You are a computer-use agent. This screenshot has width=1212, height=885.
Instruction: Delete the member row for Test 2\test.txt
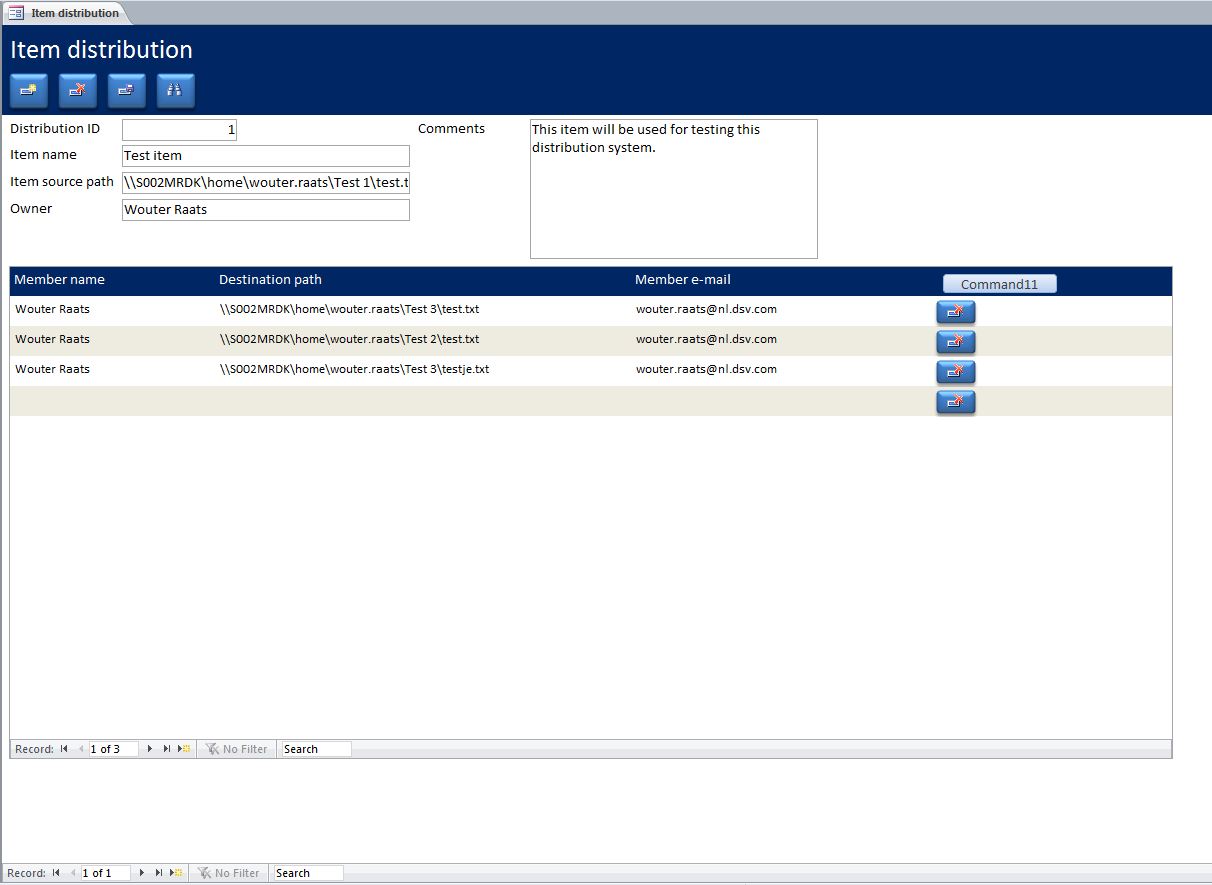[955, 342]
